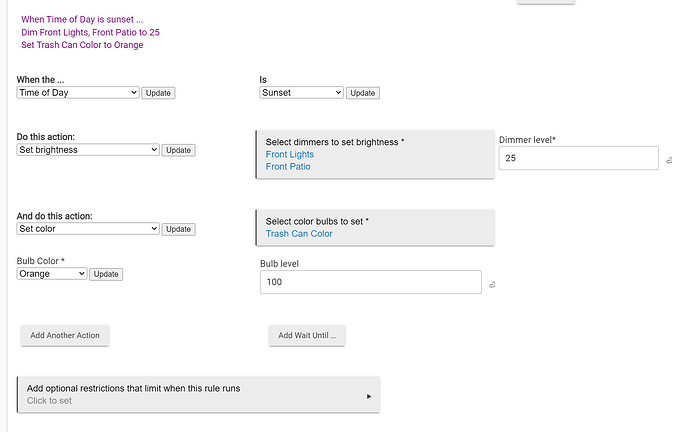The width and height of the screenshot is (690, 432).
Task: Open the Time of Day dropdown
Action: click(77, 92)
